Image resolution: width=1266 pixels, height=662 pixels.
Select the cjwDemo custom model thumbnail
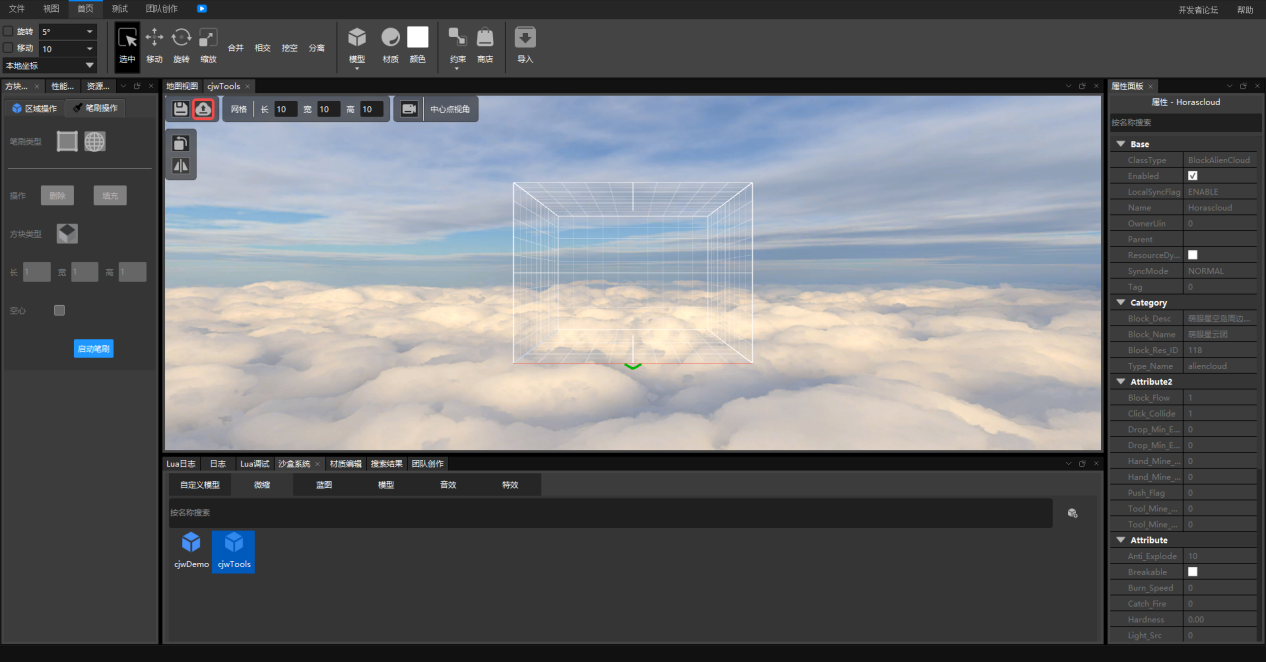tap(191, 550)
